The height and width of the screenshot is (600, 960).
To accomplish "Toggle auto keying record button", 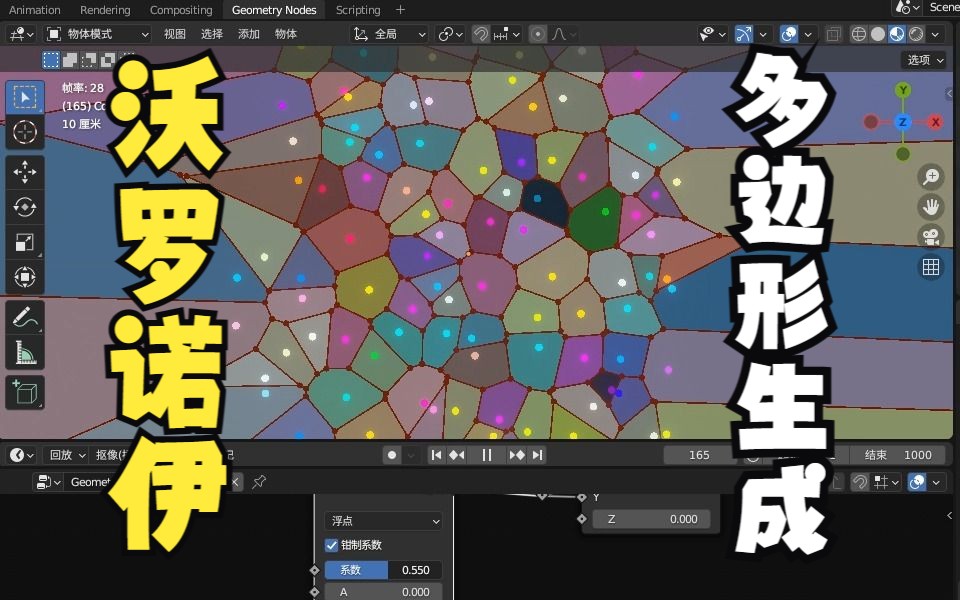I will [x=392, y=455].
